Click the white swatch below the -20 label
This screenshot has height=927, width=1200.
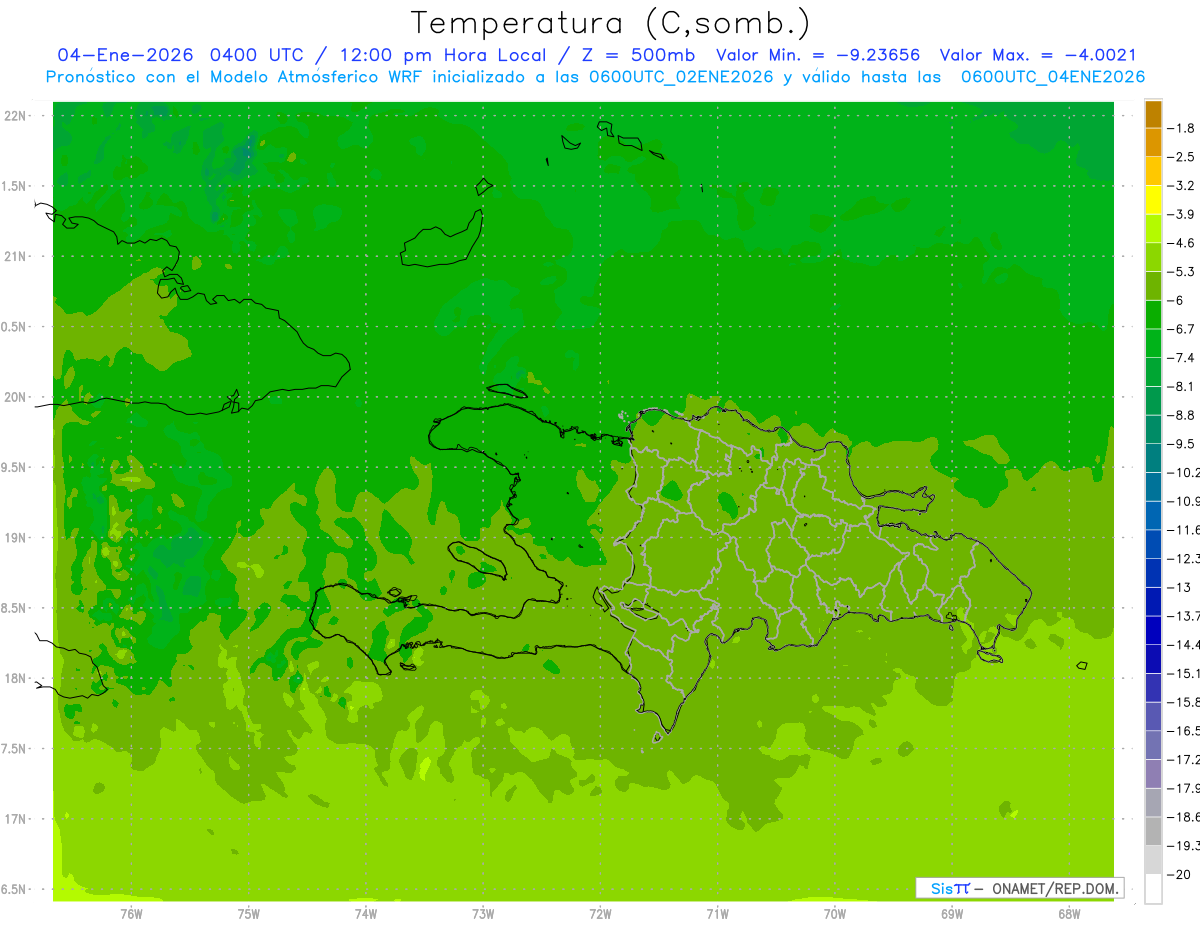coord(1153,889)
